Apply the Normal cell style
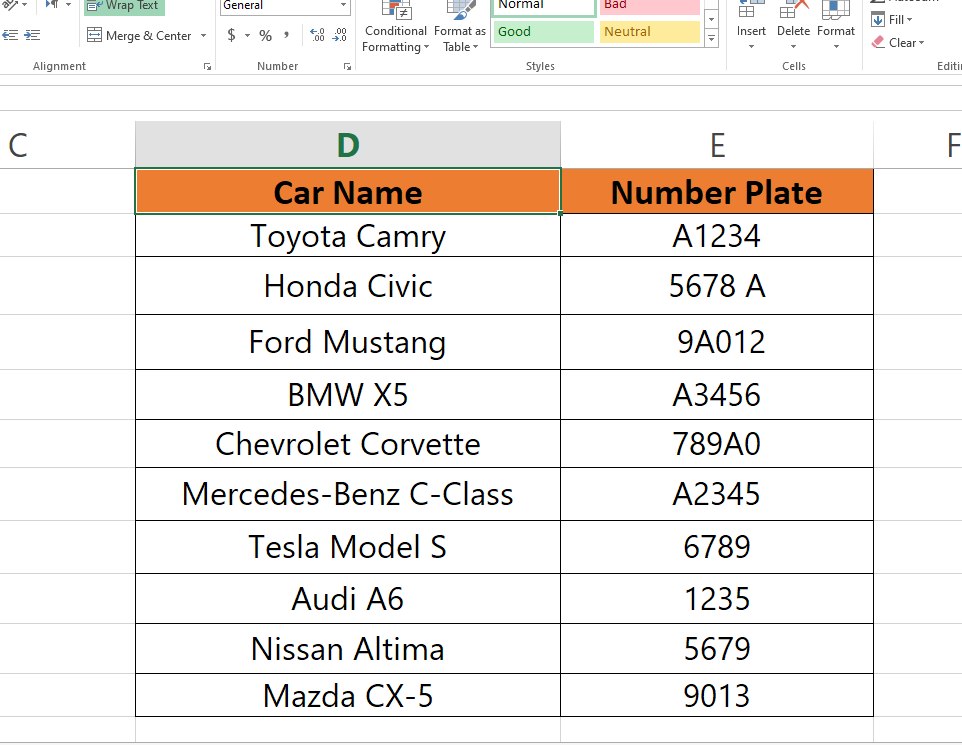The image size is (962, 745). tap(544, 7)
